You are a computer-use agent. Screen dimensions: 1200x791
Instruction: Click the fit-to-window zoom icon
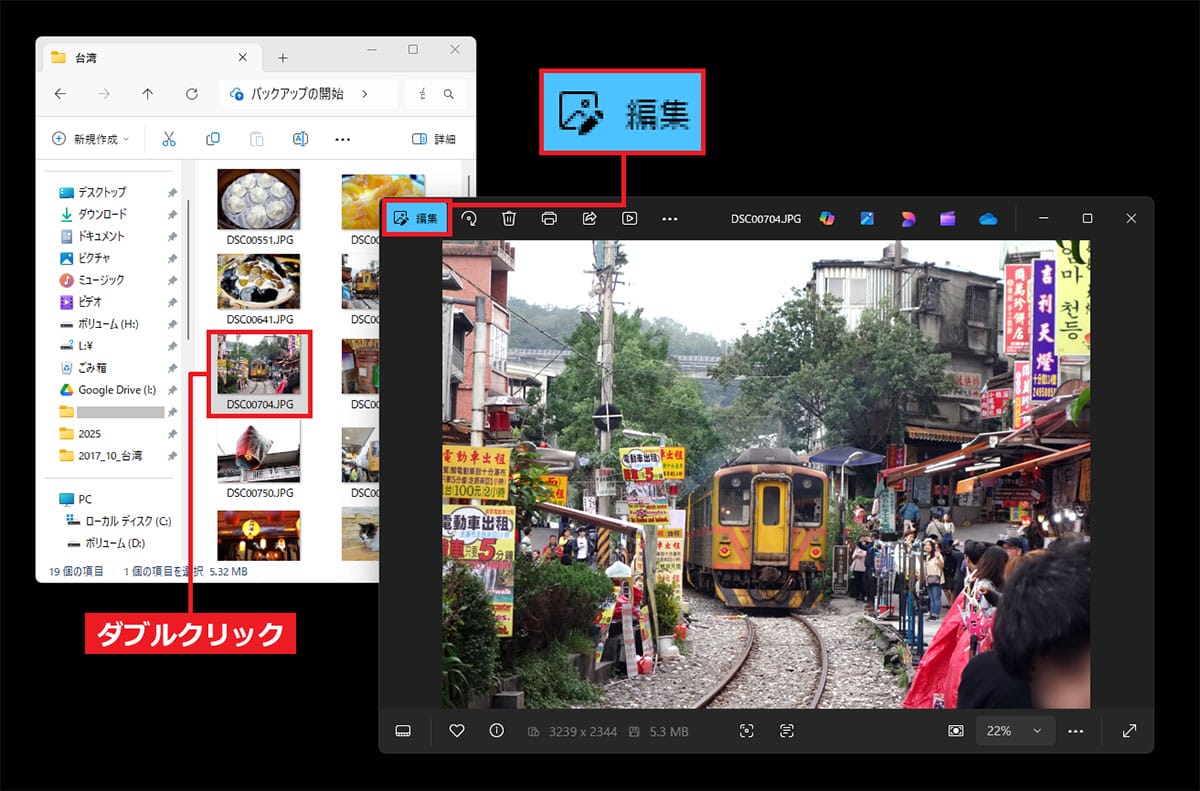pos(956,731)
